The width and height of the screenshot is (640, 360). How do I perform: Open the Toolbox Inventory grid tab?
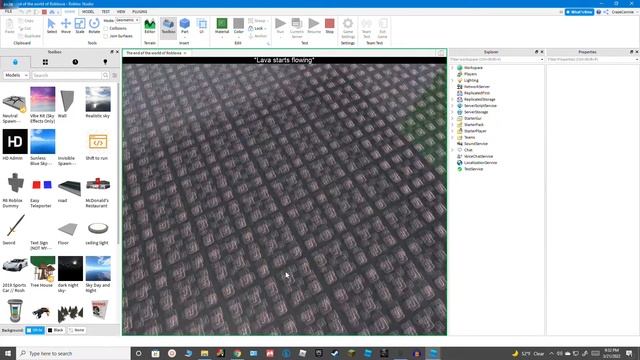point(45,62)
